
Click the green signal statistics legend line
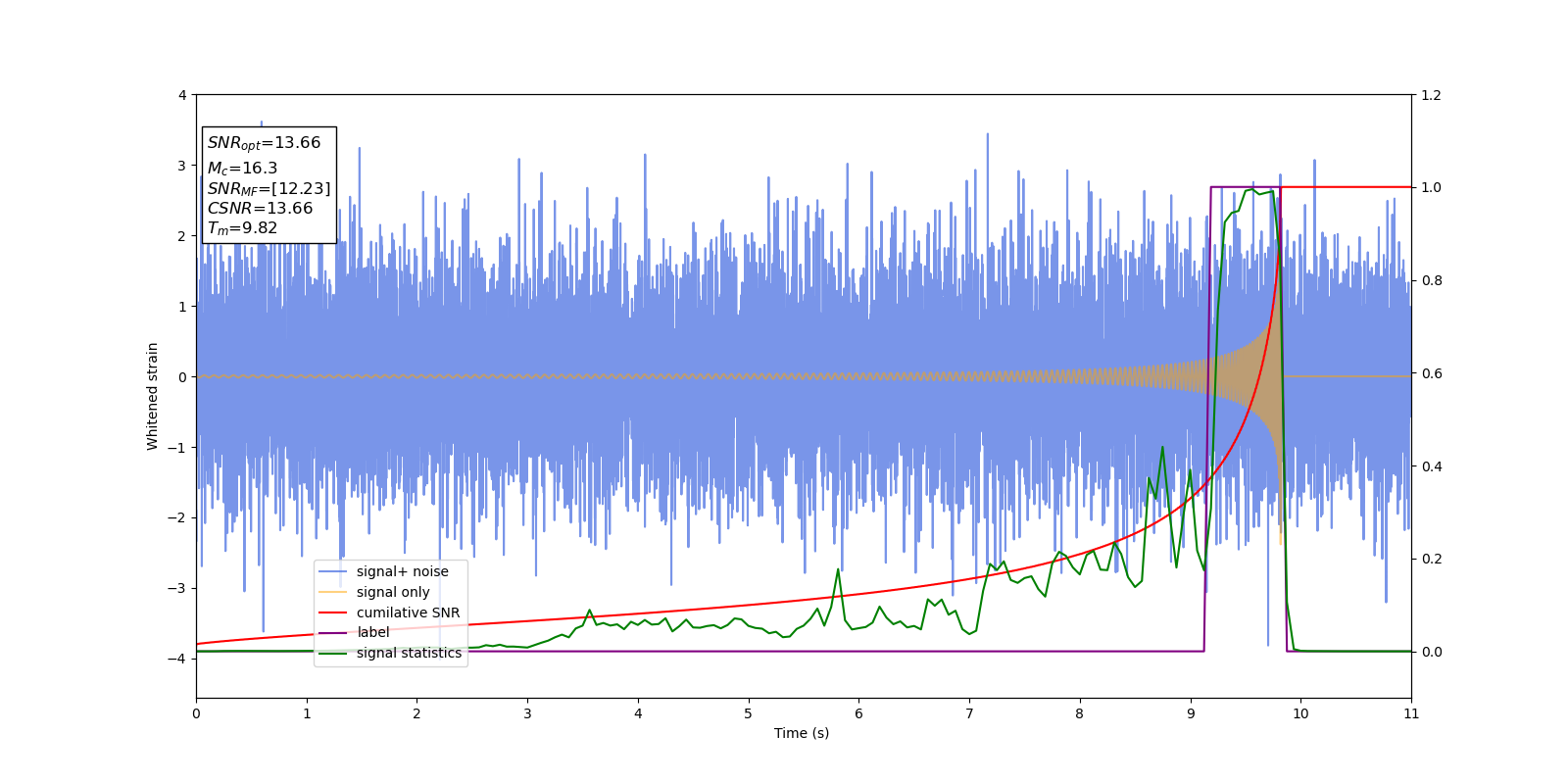333,653
